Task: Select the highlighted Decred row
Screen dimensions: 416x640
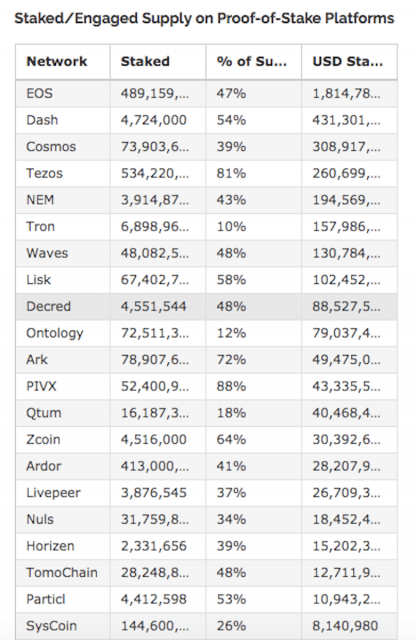Action: point(207,307)
